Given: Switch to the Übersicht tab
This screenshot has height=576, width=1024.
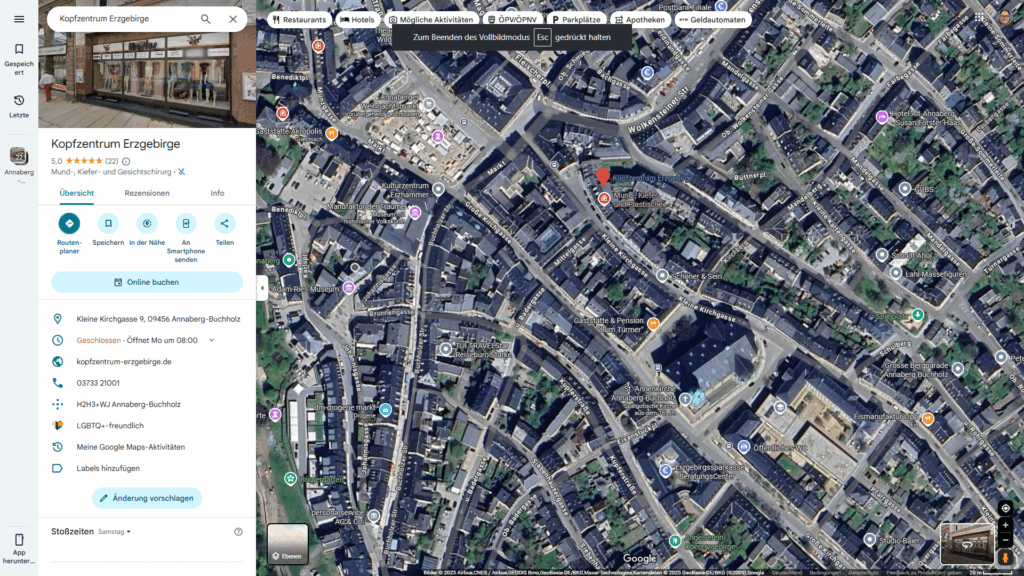Looking at the screenshot, I should [x=76, y=193].
